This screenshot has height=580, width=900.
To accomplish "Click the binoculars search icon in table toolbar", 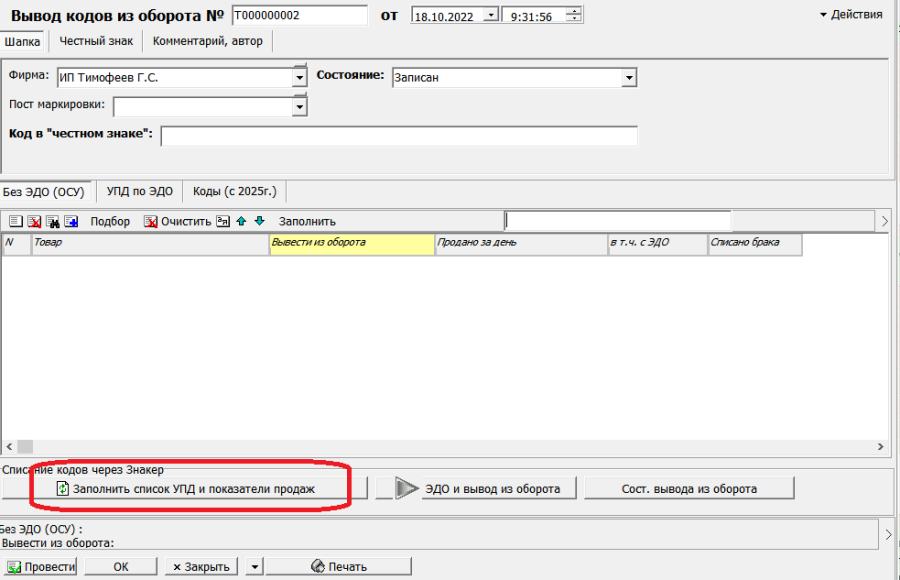I will 52,221.
